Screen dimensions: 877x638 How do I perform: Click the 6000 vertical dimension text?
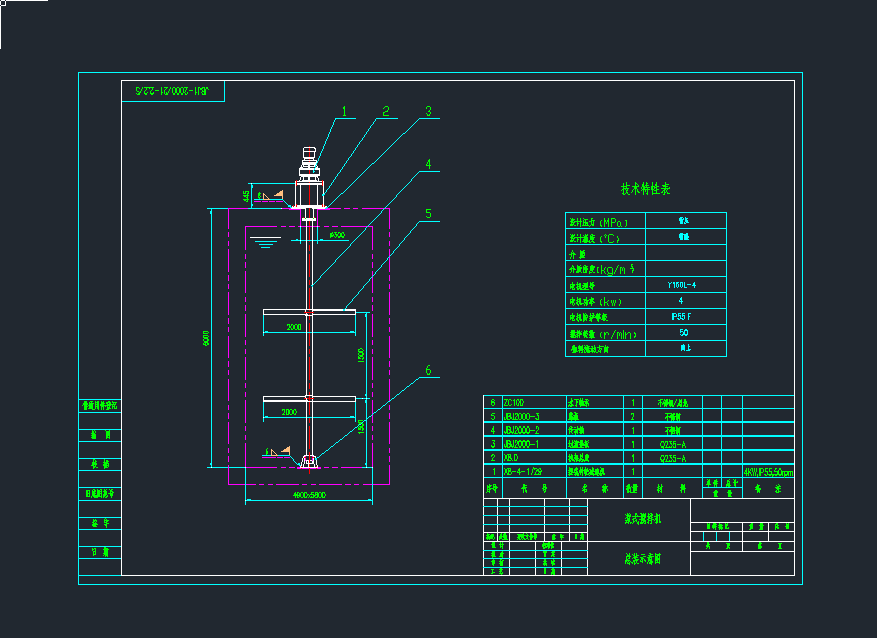[x=207, y=340]
